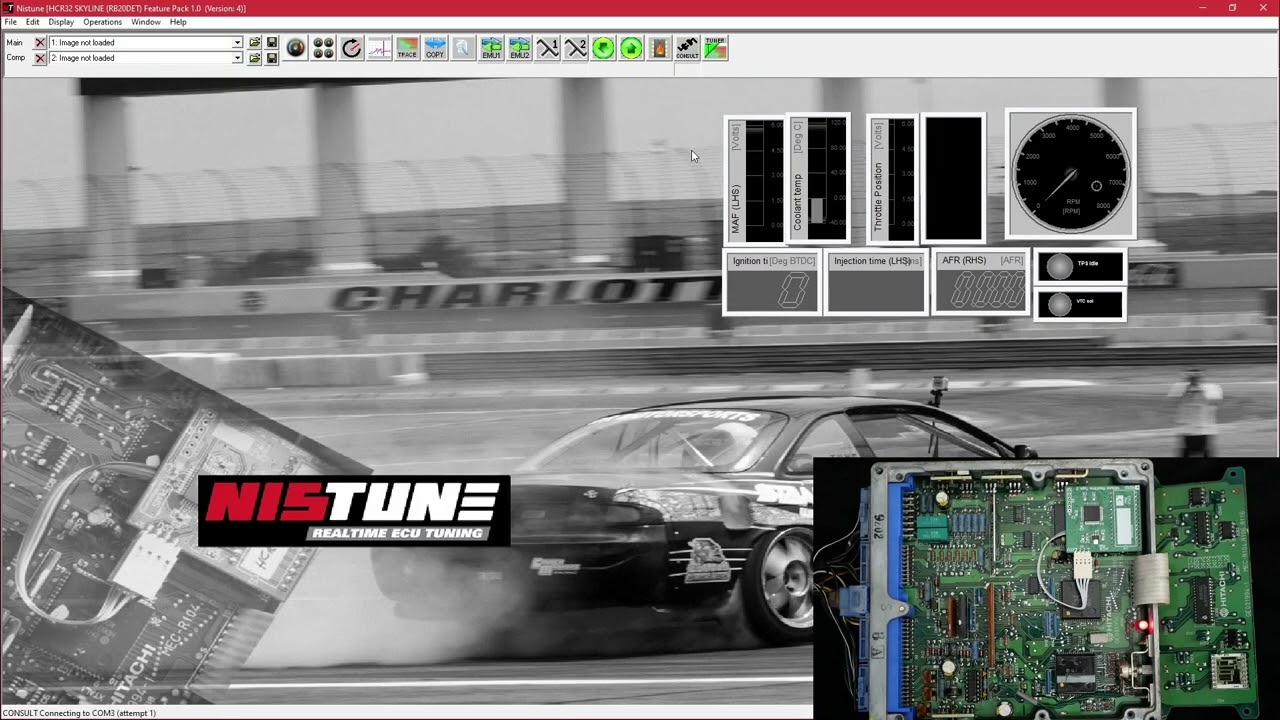Click the crossed arrows 2 icon

click(575, 48)
